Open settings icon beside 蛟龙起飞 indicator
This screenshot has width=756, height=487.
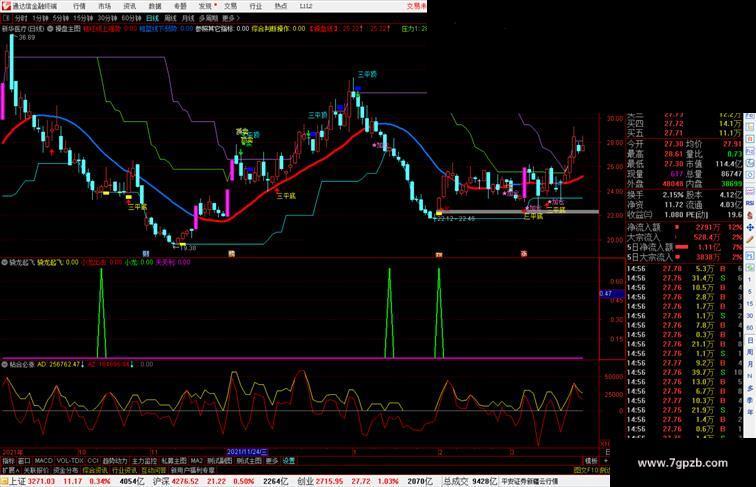tap(4, 262)
